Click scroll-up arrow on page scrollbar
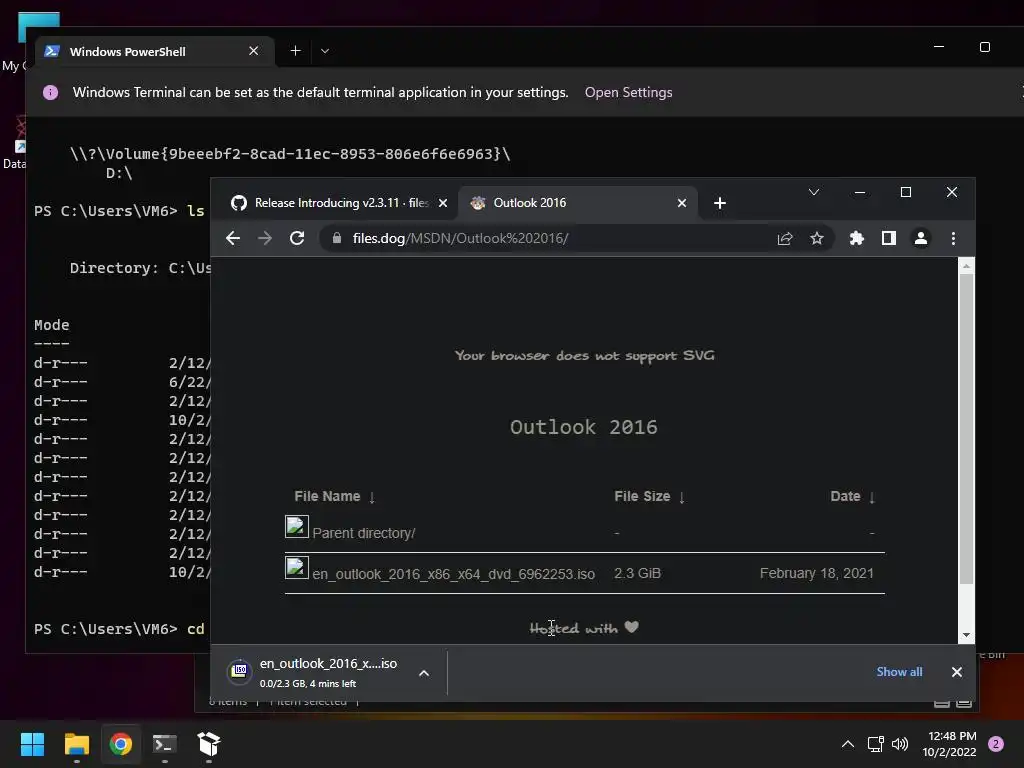The height and width of the screenshot is (768, 1024). point(967,266)
